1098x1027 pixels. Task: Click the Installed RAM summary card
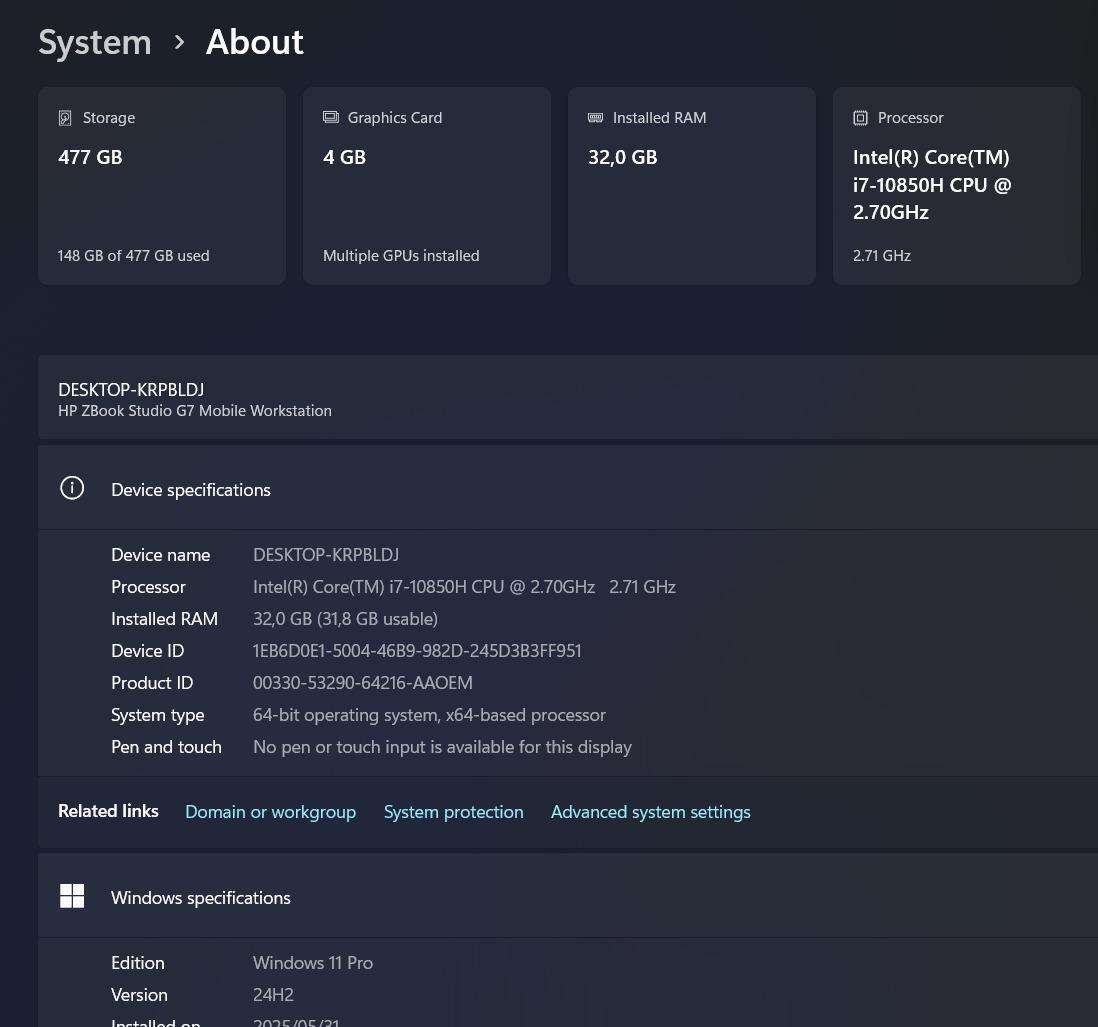point(691,185)
